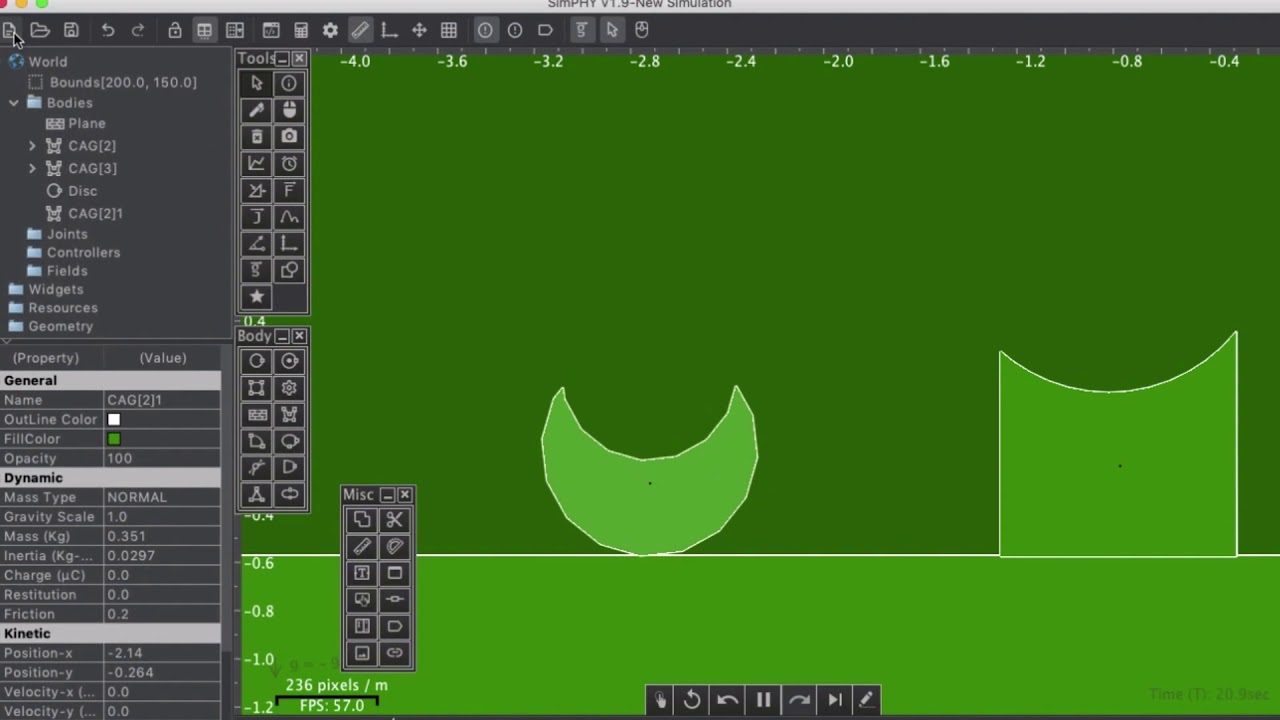
Task: Pick the info tool in Tools palette
Action: [289, 84]
